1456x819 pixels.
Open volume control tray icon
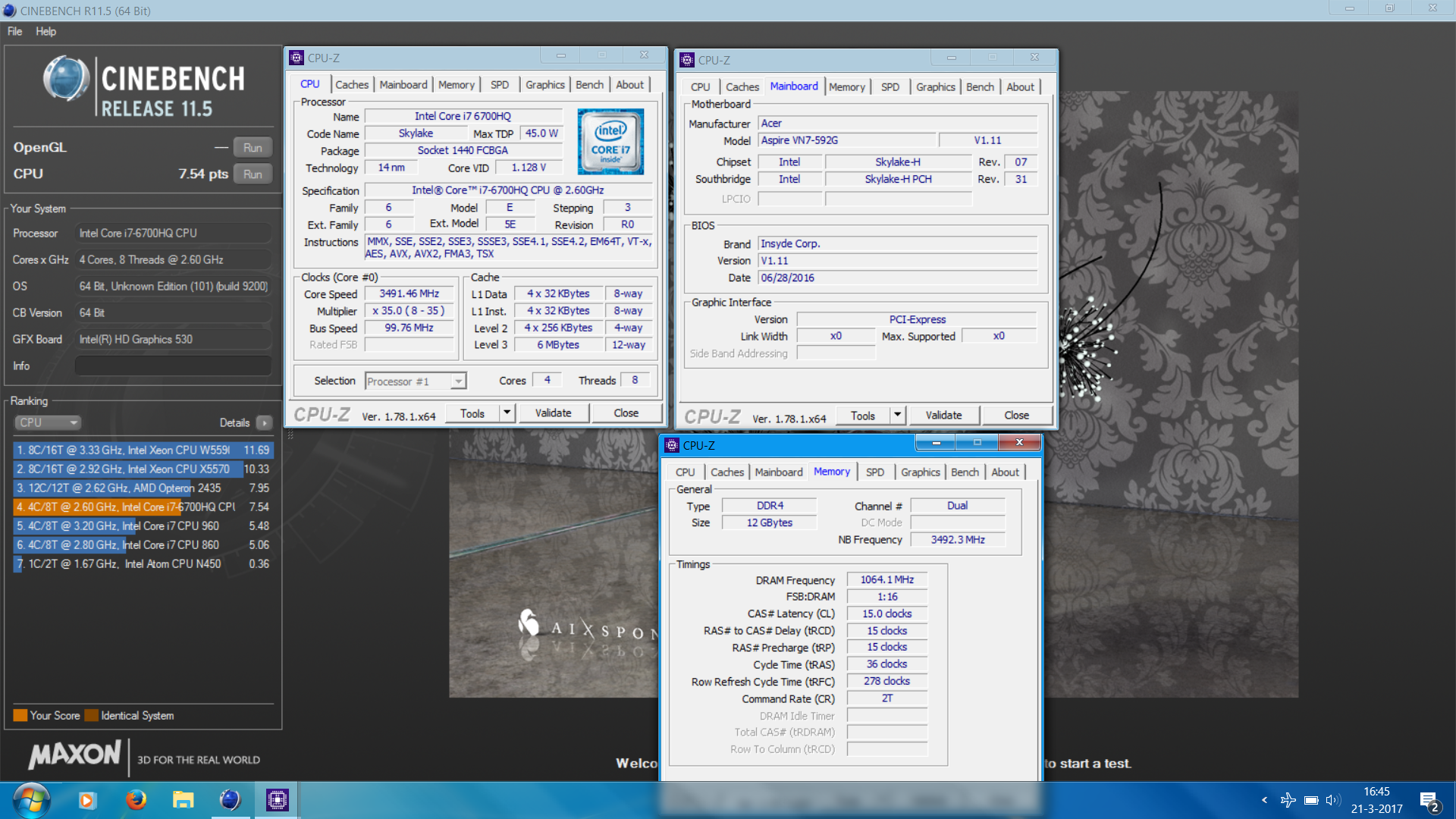click(x=1333, y=800)
